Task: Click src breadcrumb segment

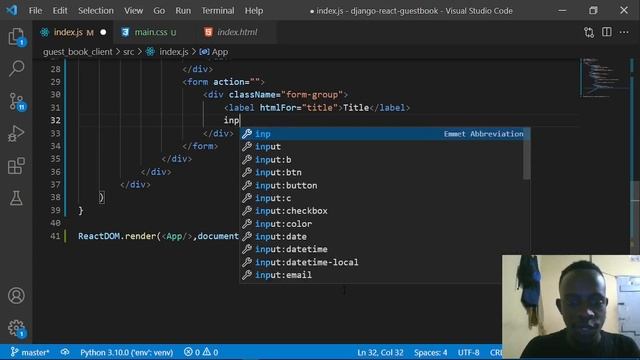Action: (x=128, y=52)
